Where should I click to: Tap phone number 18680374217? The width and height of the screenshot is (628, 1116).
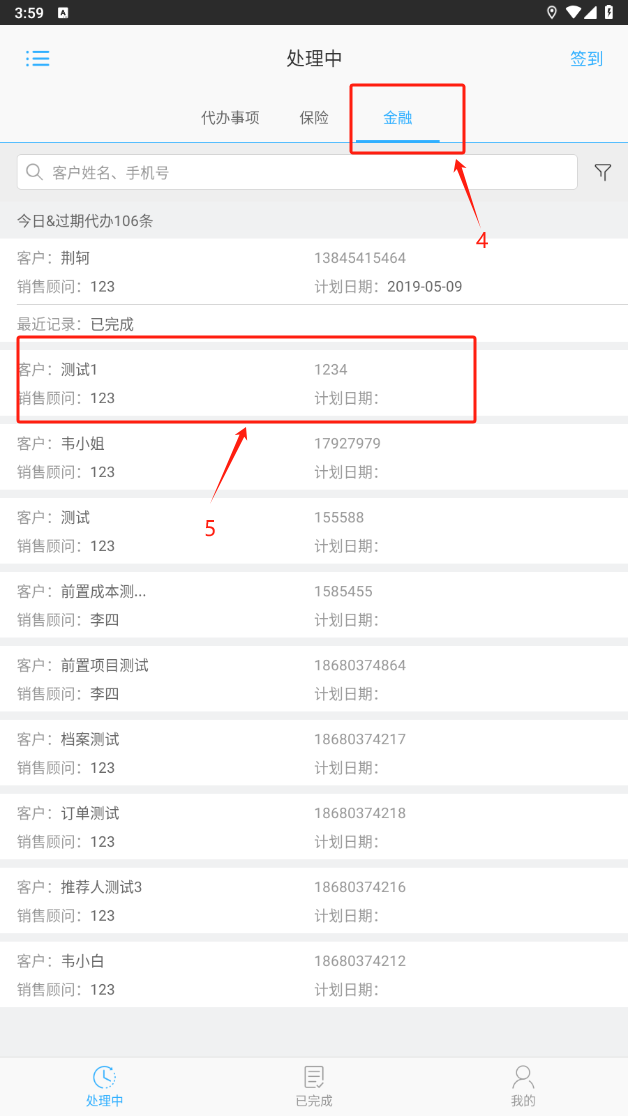pos(360,740)
